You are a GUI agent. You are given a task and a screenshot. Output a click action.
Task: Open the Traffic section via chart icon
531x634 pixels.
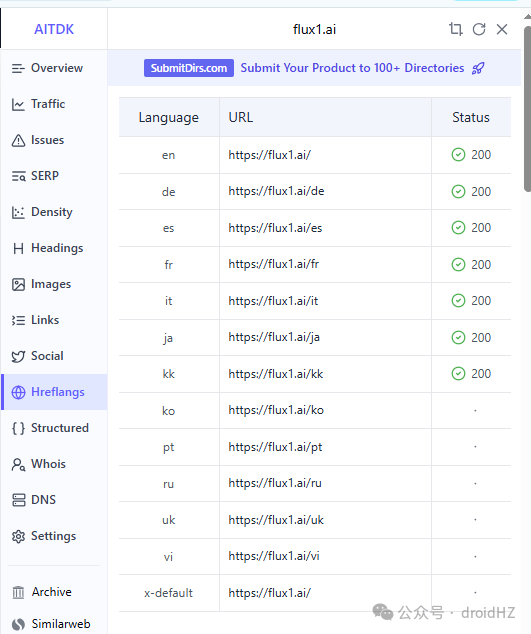(18, 104)
